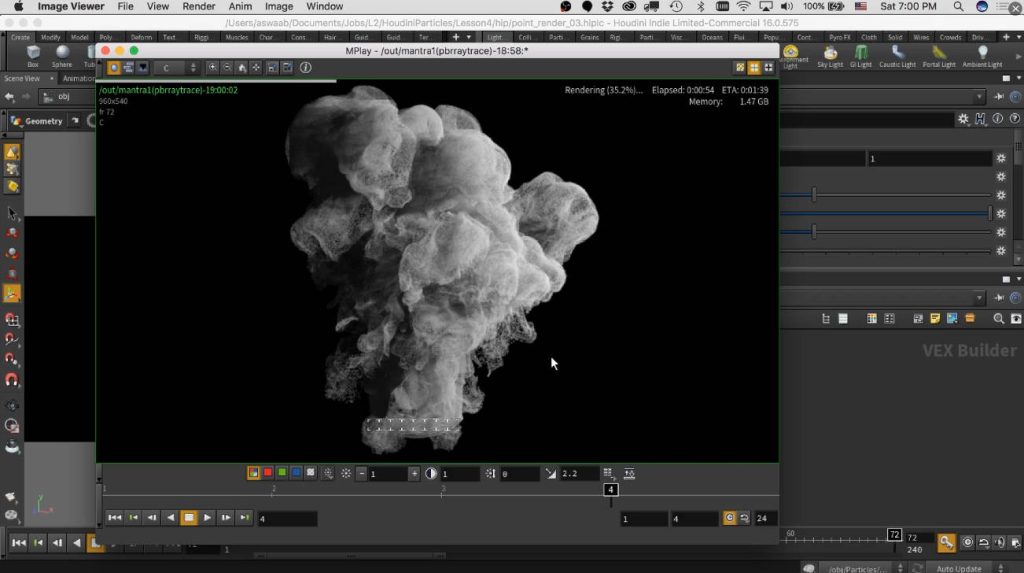This screenshot has width=1024, height=573.
Task: Jump to first frame in MPlay
Action: click(115, 518)
